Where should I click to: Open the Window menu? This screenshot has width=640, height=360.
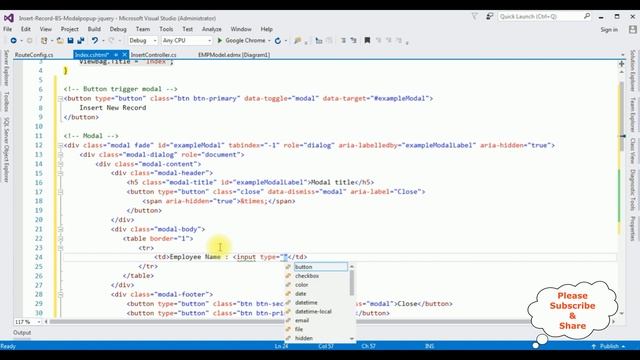click(x=241, y=29)
